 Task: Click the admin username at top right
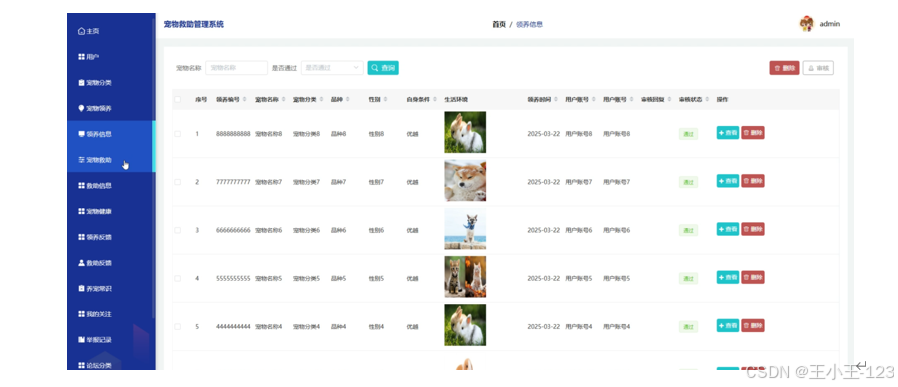point(829,24)
